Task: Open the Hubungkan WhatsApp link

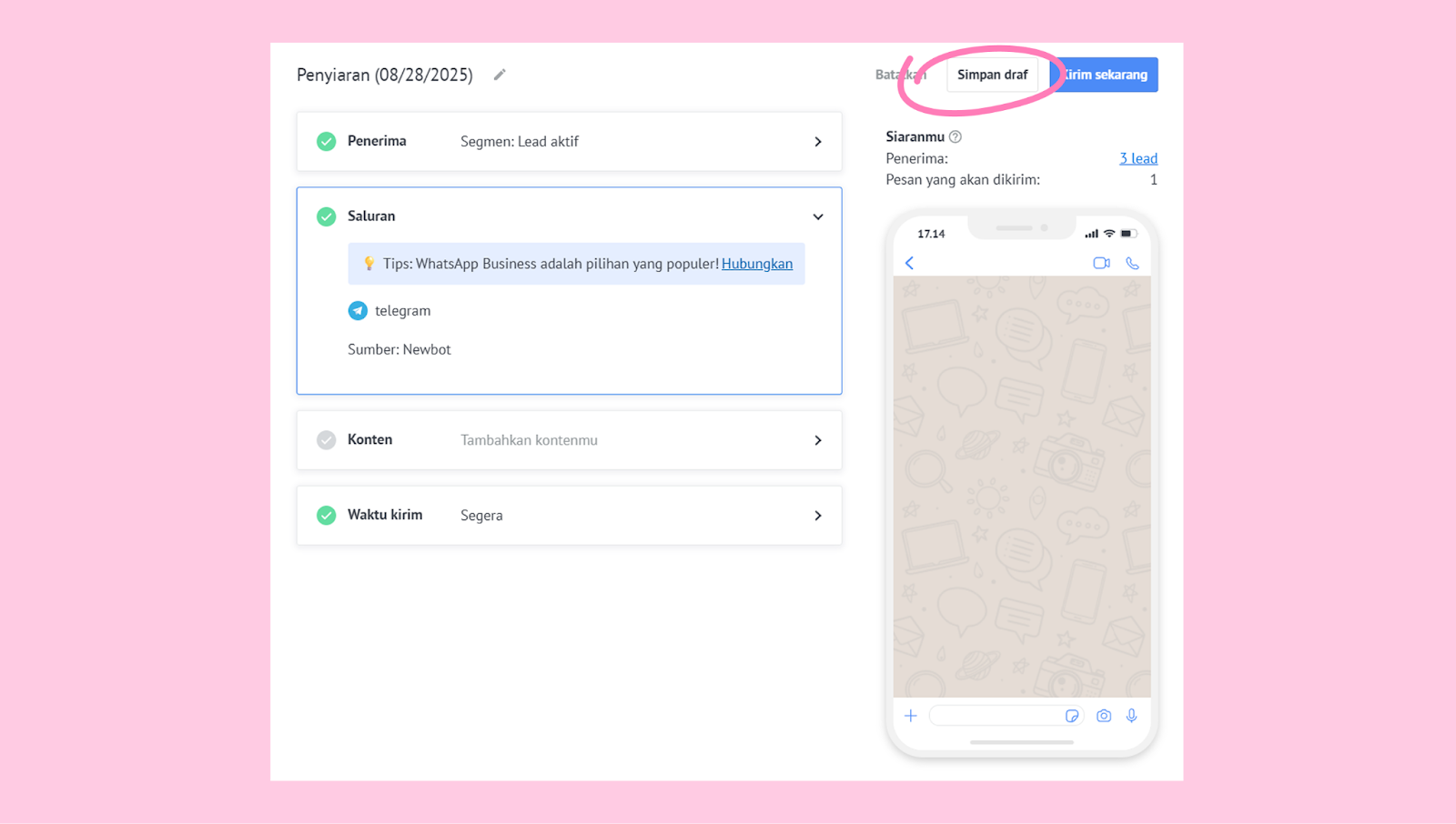Action: click(756, 264)
